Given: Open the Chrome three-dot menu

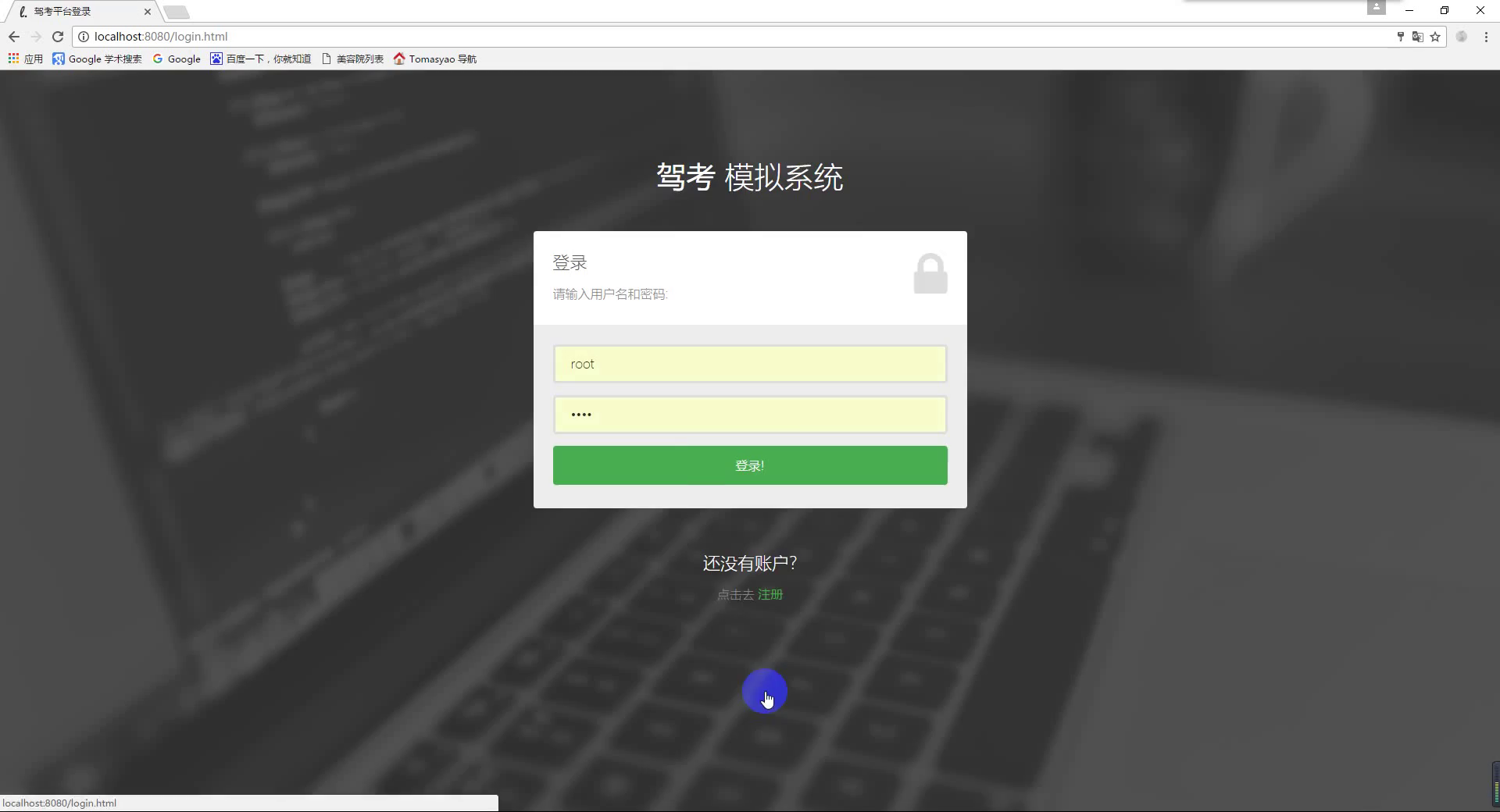Looking at the screenshot, I should point(1485,37).
